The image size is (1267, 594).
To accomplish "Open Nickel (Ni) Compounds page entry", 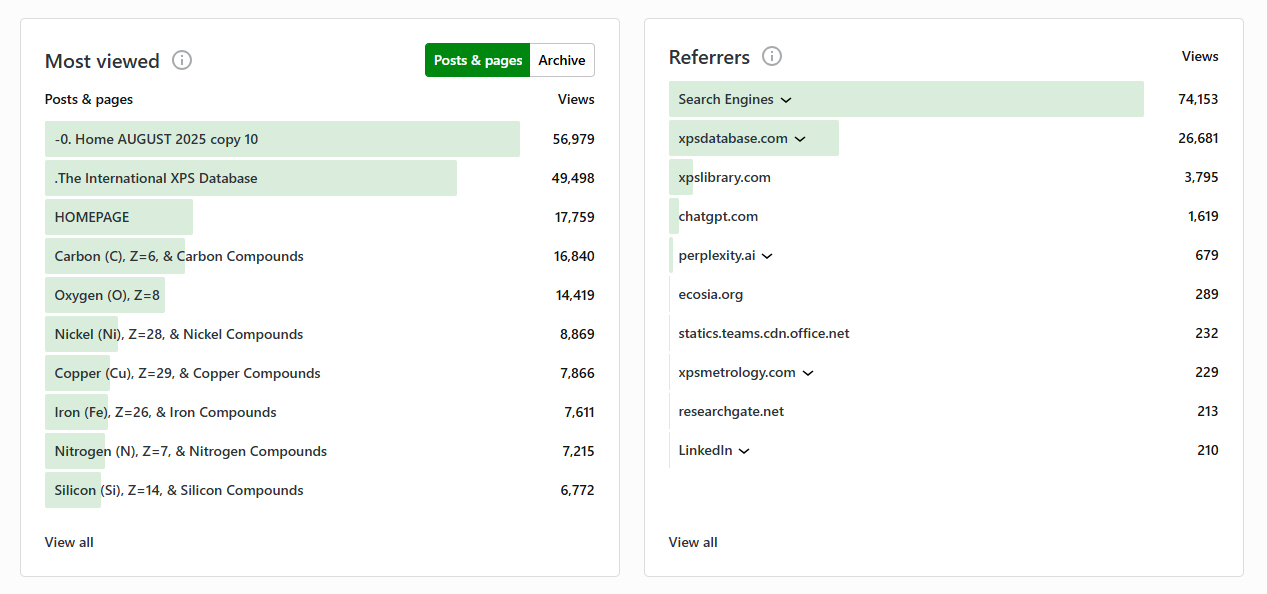I will [179, 334].
